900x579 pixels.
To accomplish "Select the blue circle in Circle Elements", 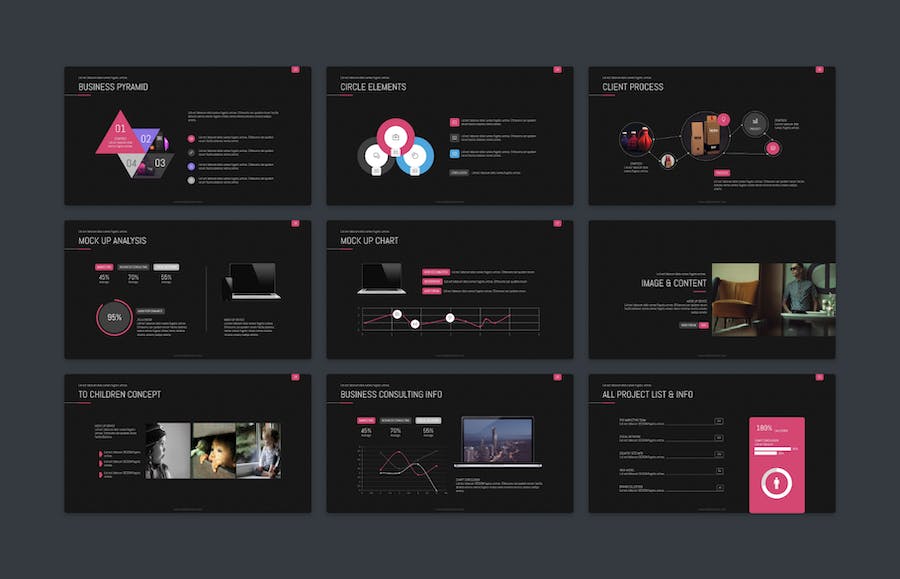I will [415, 157].
